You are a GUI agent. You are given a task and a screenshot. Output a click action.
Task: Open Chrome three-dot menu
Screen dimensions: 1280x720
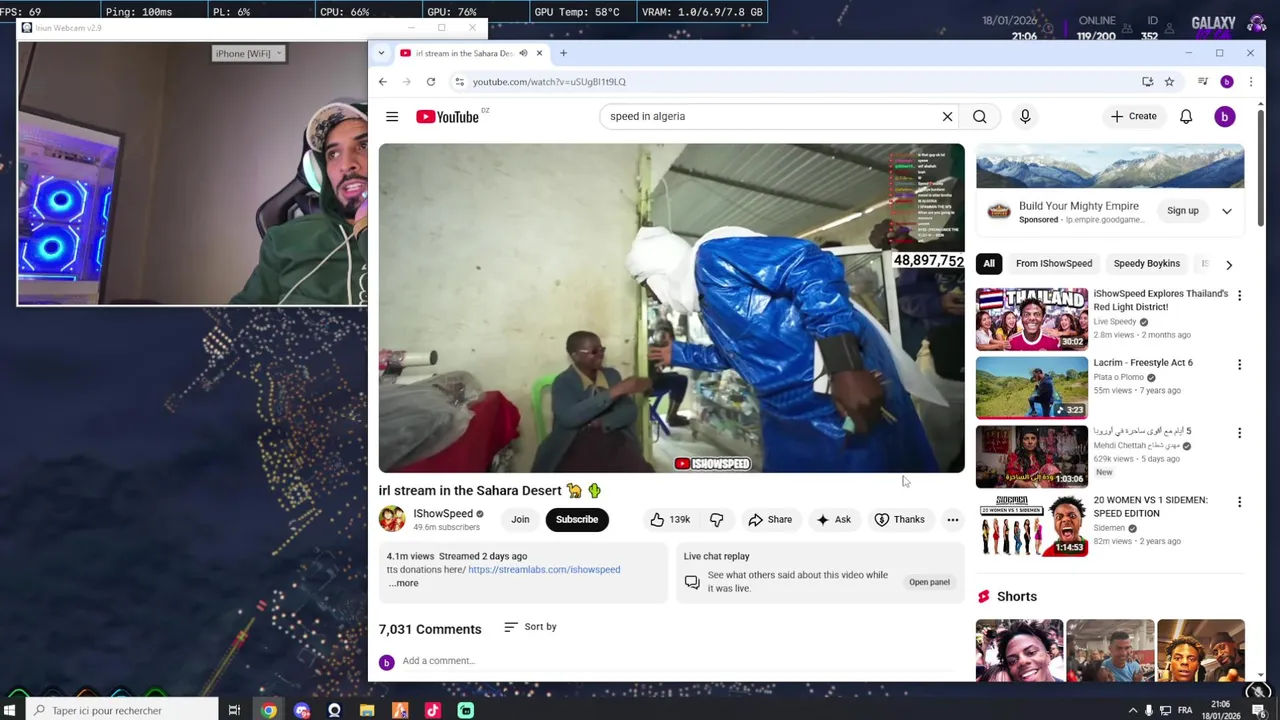(x=1250, y=82)
